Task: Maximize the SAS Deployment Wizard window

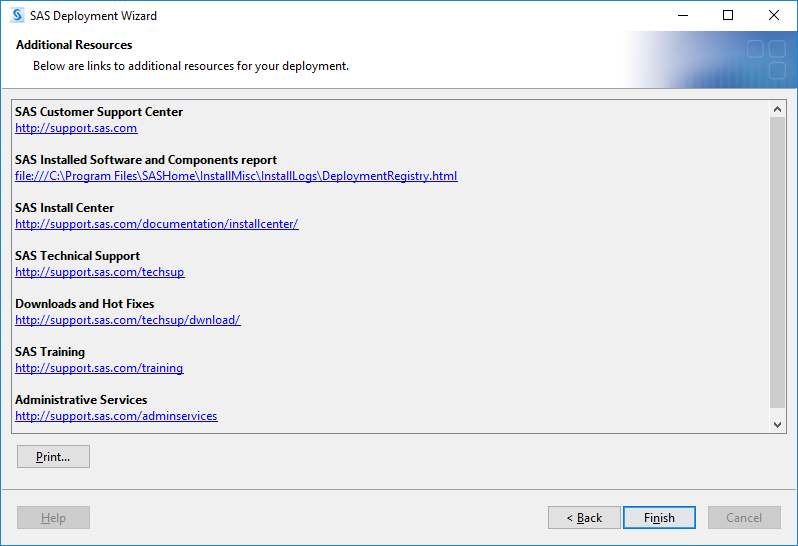Action: (x=728, y=15)
